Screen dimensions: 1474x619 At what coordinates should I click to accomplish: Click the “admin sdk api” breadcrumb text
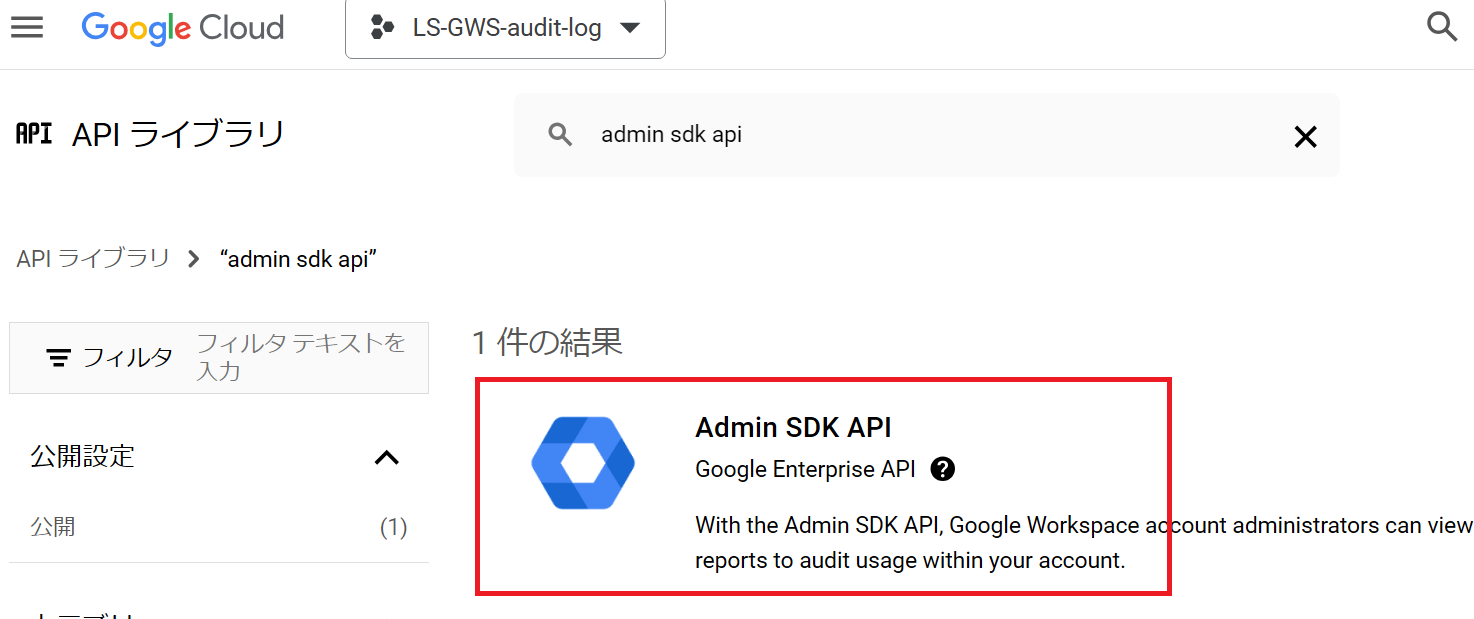click(298, 260)
